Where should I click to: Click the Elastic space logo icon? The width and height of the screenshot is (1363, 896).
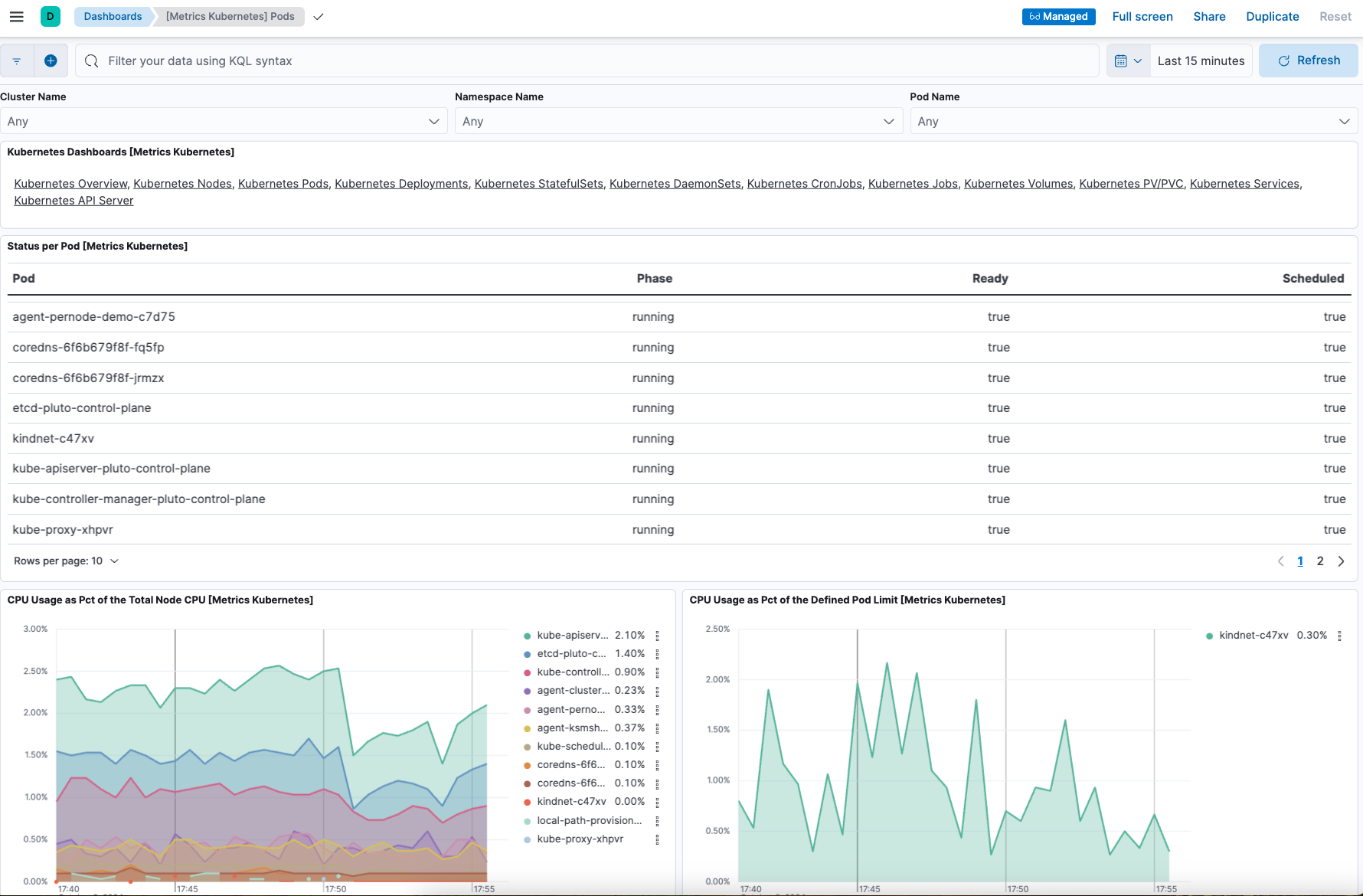(51, 16)
